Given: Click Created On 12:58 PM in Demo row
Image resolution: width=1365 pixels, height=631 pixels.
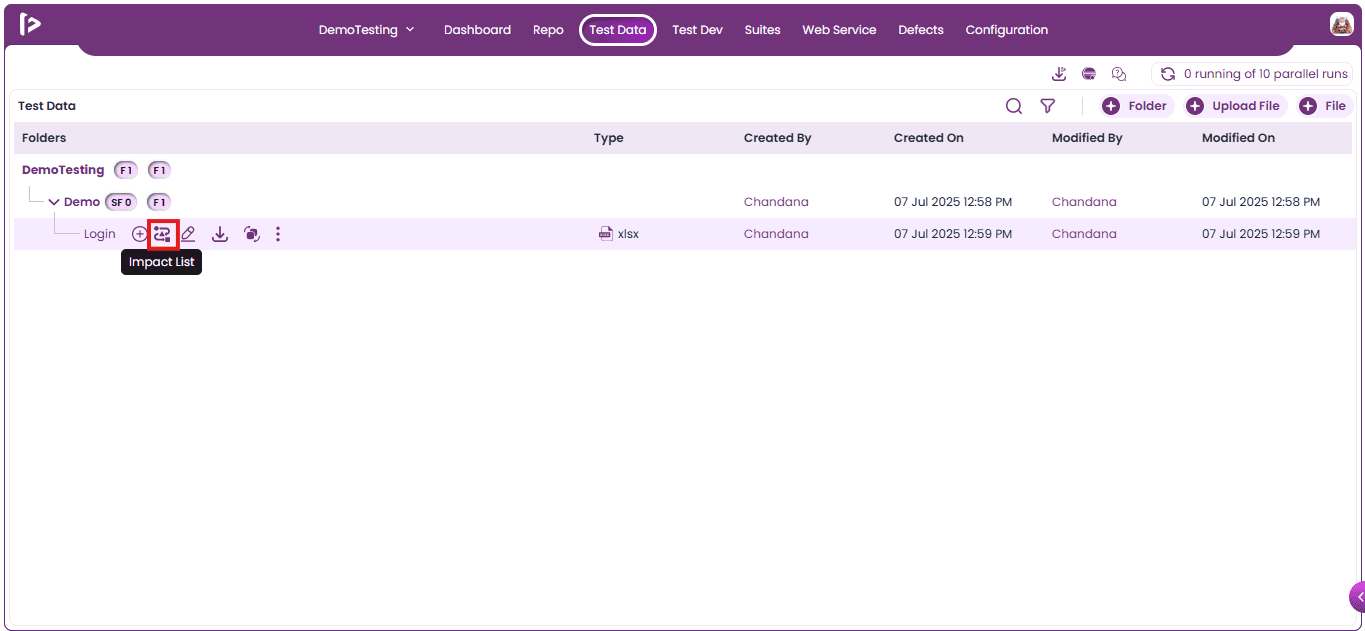Looking at the screenshot, I should pos(953,202).
